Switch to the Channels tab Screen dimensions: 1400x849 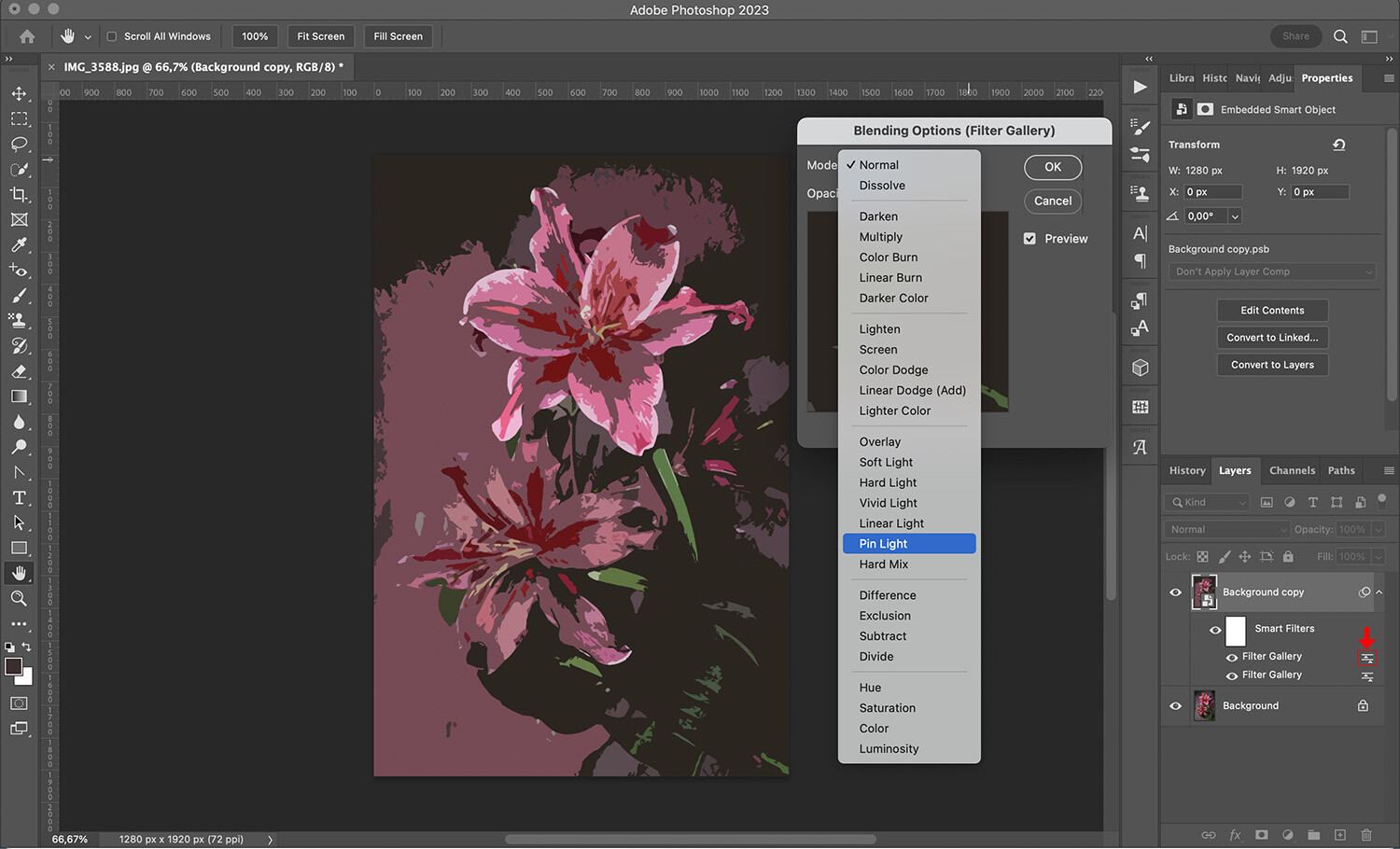pos(1292,470)
